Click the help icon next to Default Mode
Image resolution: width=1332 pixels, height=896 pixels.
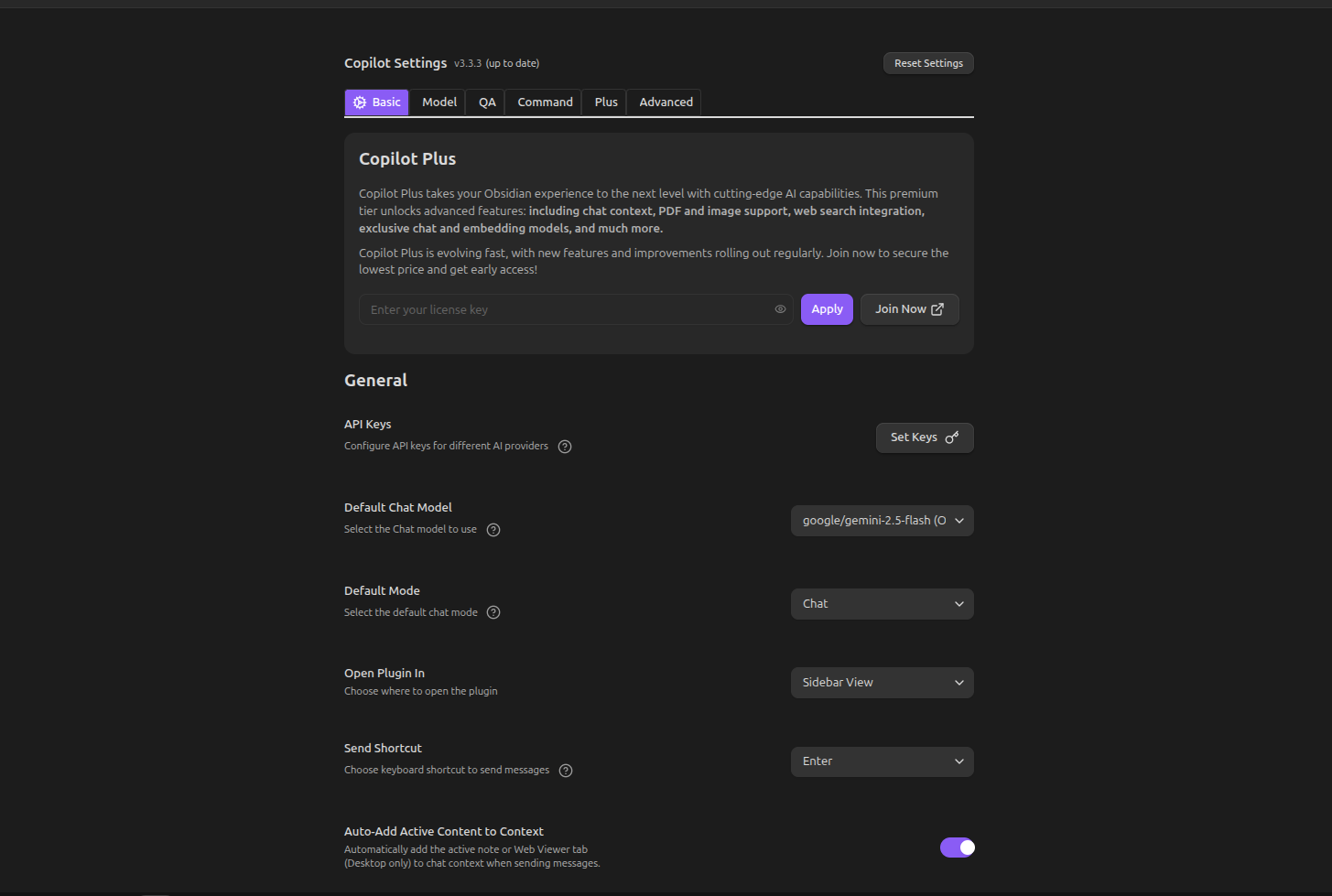[x=493, y=612]
